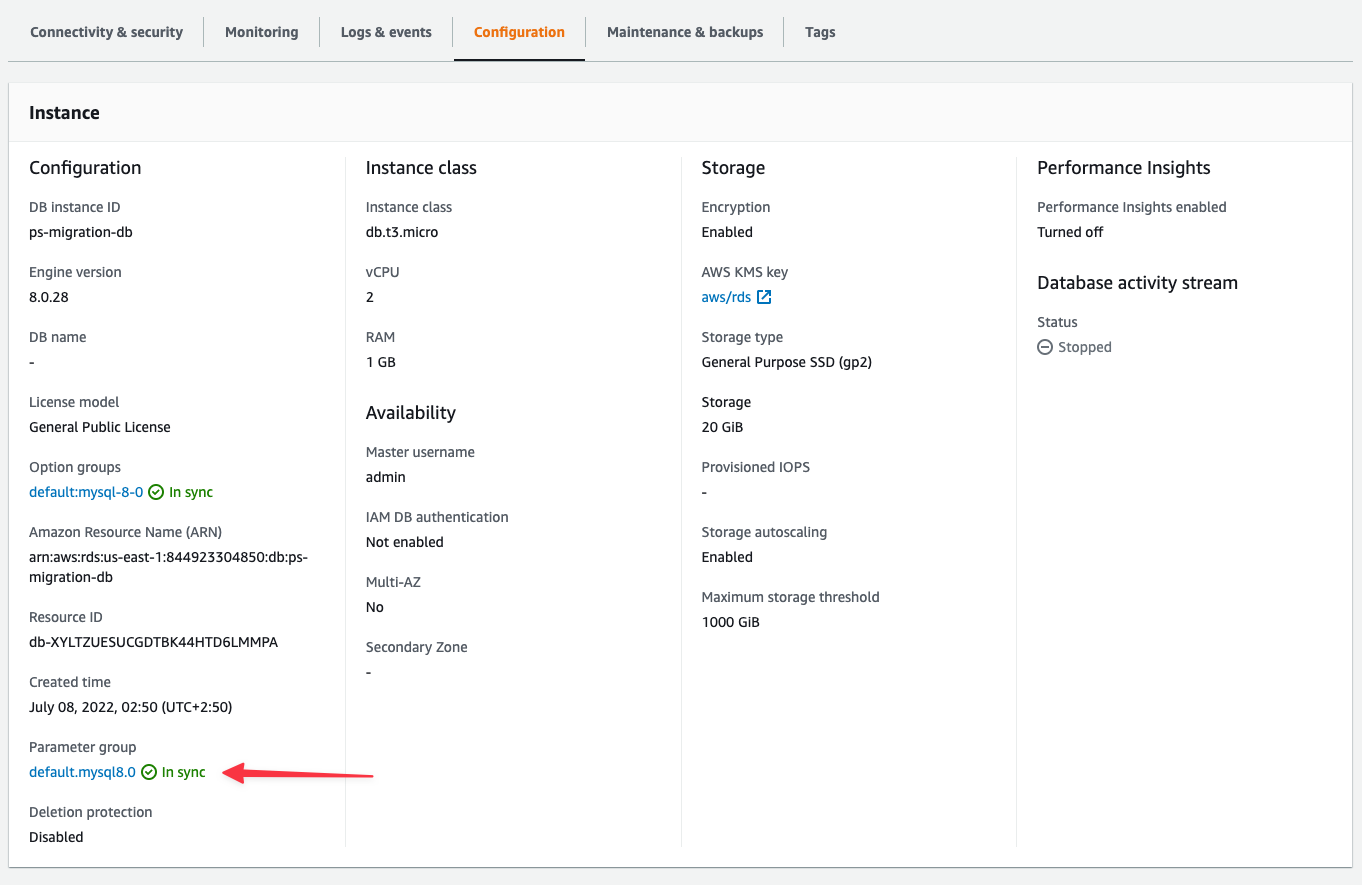Click the external link icon beside aws/rds
This screenshot has height=885, width=1362.
tap(764, 296)
